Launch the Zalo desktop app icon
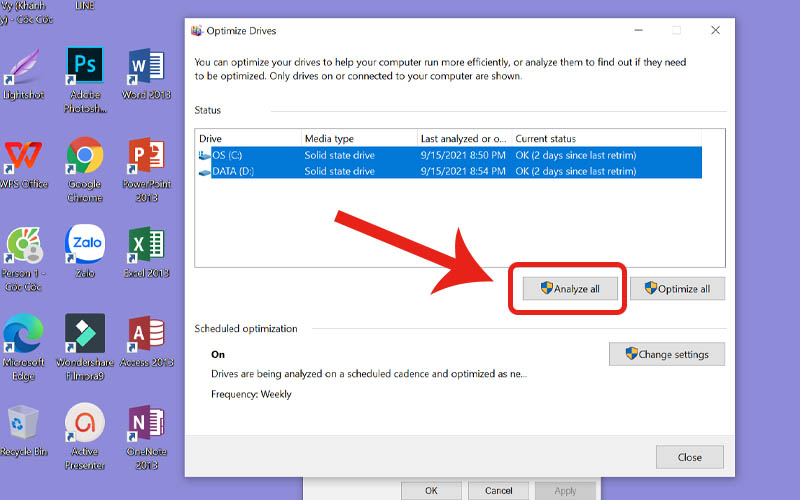Image resolution: width=800 pixels, height=500 pixels. pos(85,245)
